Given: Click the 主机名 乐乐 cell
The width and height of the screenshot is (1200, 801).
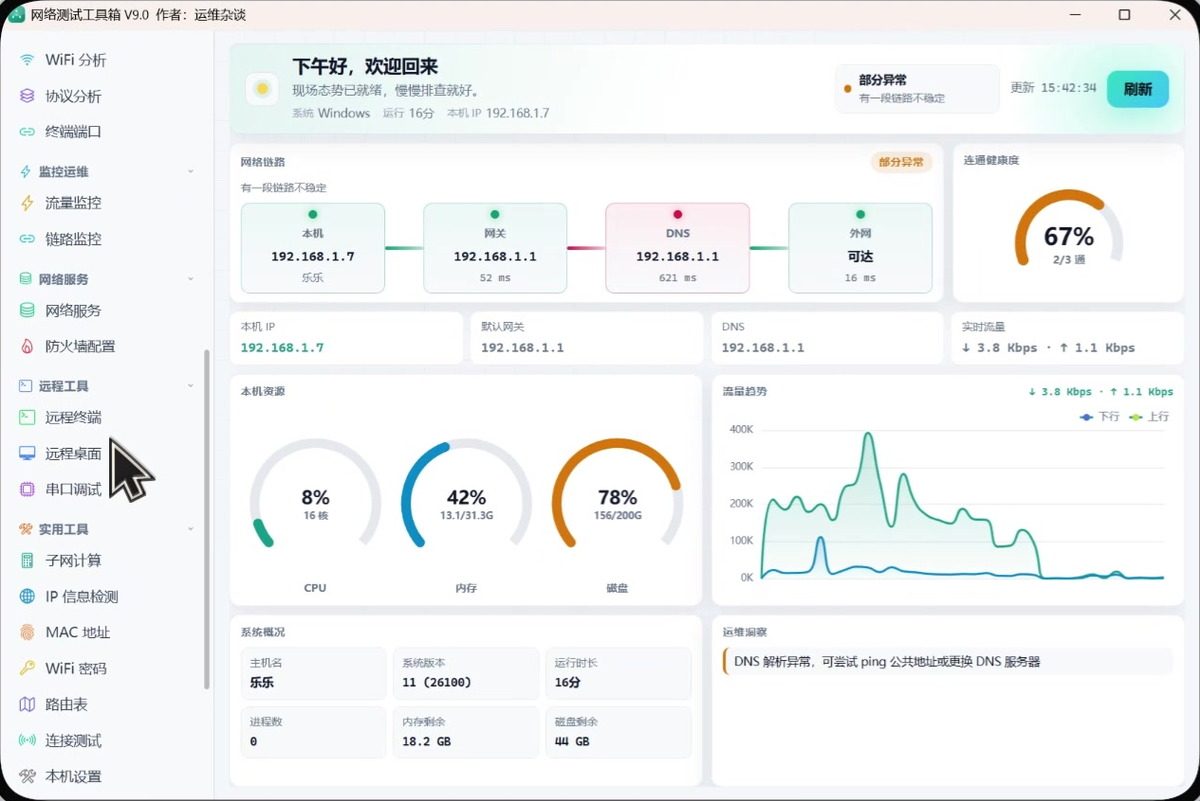Looking at the screenshot, I should [x=313, y=673].
